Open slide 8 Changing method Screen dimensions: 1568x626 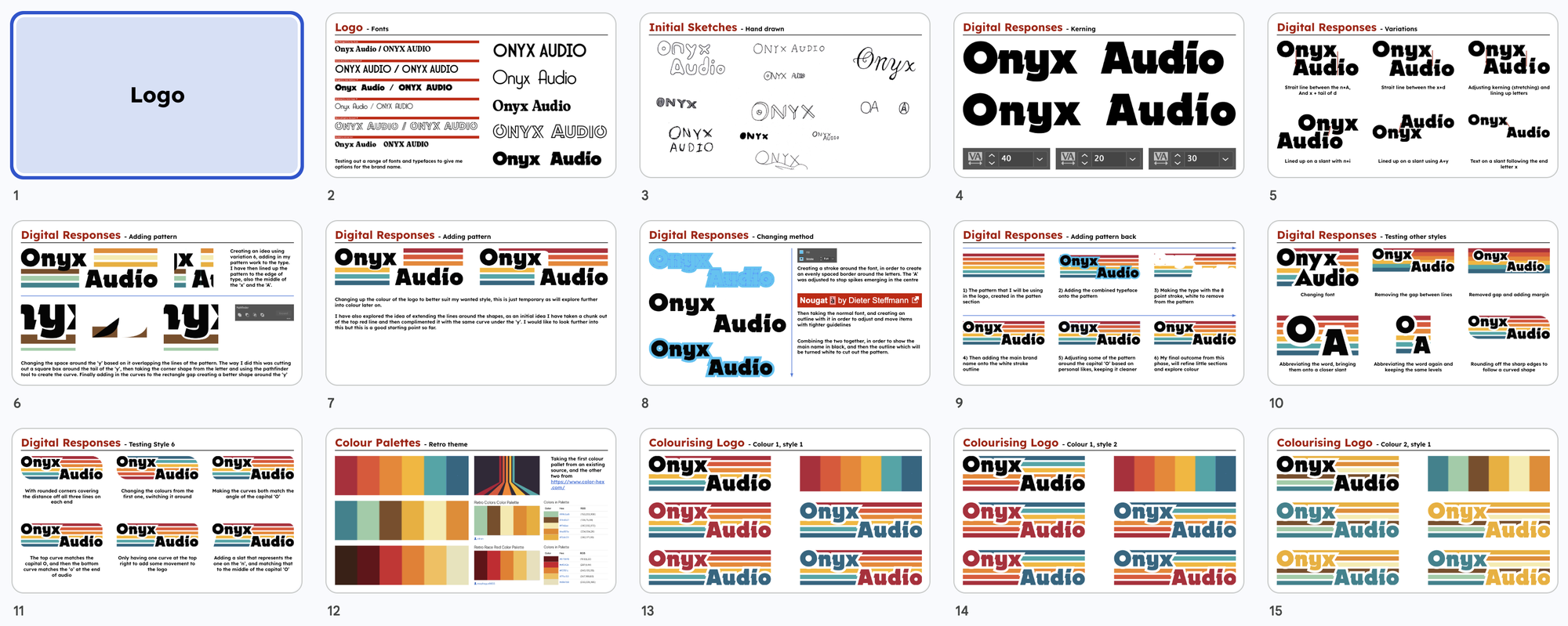pyautogui.click(x=785, y=302)
